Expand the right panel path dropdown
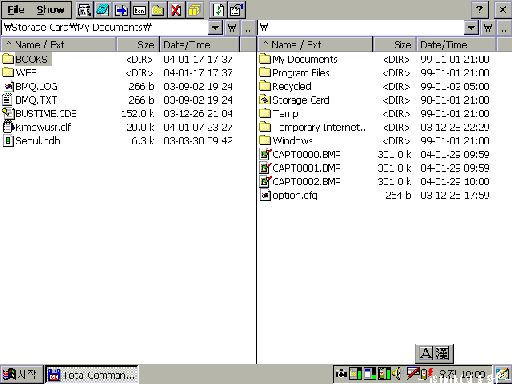This screenshot has width=512, height=384. (472, 28)
